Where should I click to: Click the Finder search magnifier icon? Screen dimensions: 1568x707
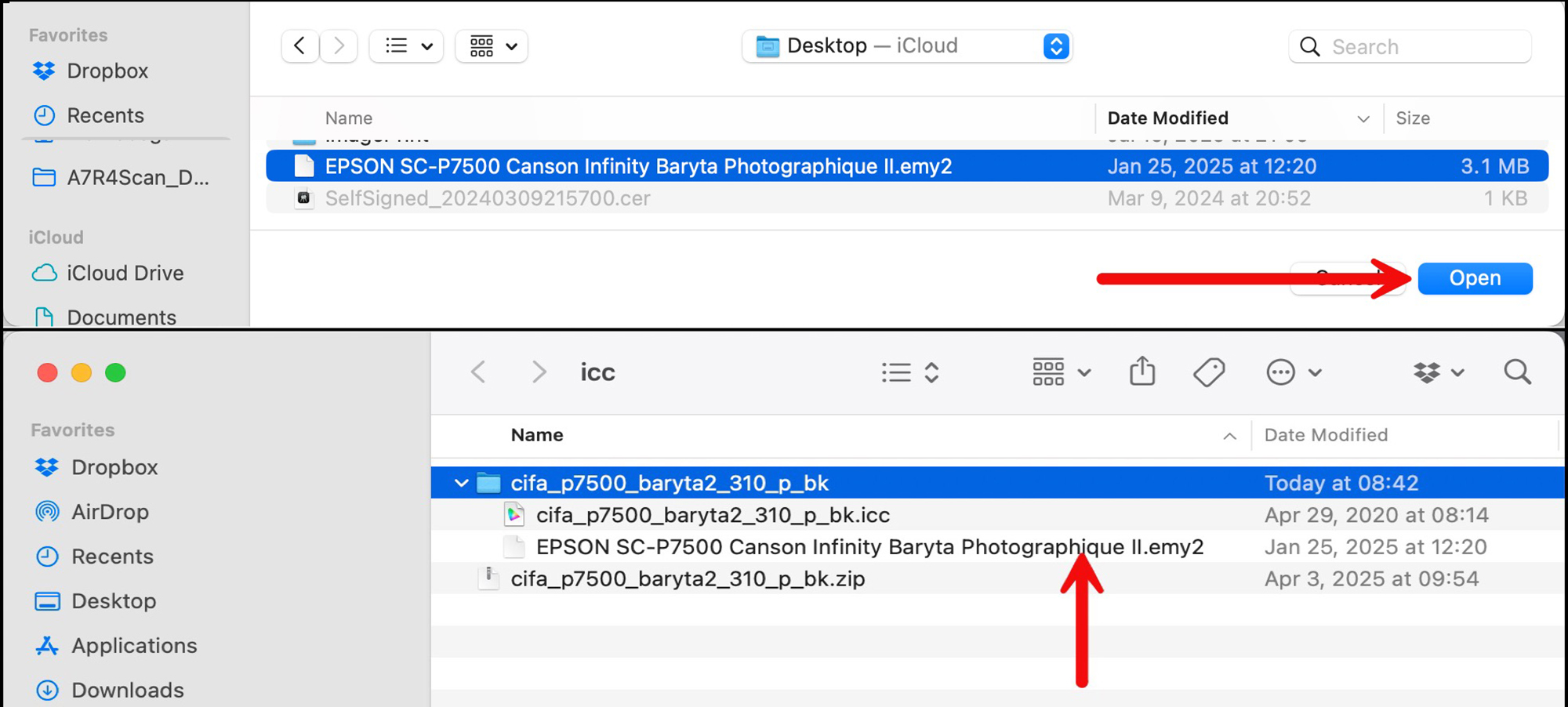(x=1518, y=372)
